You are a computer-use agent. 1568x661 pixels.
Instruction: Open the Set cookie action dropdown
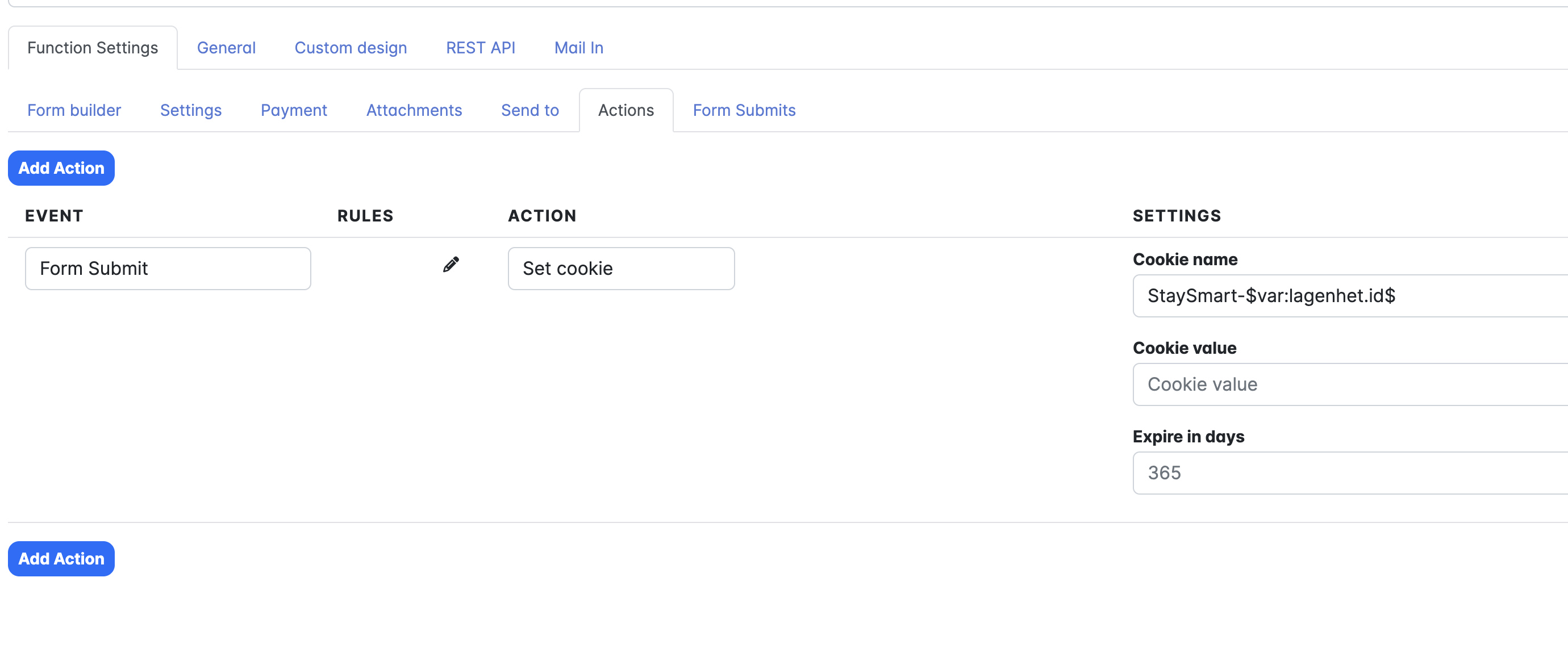tap(621, 269)
